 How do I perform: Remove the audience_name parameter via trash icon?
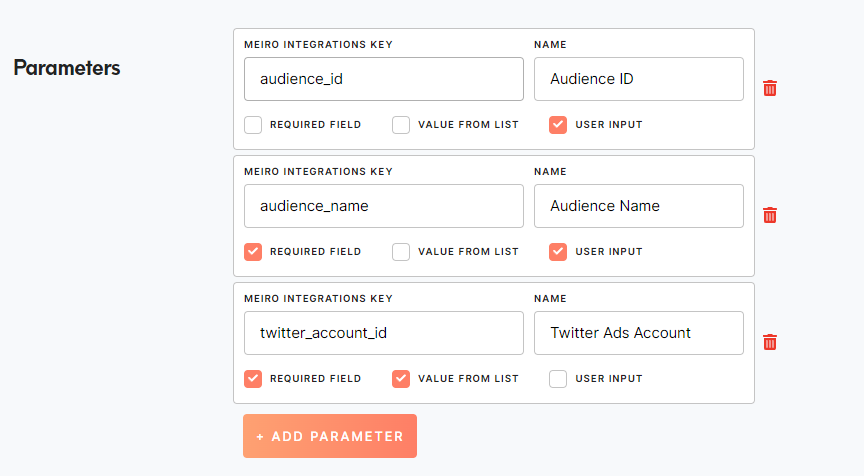pyautogui.click(x=770, y=215)
